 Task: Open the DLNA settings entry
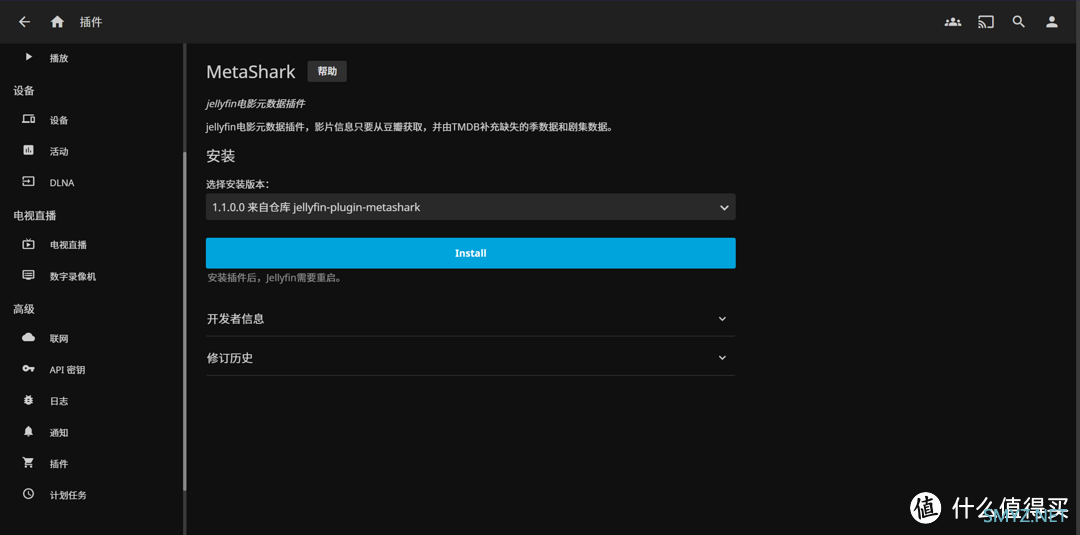point(92,182)
